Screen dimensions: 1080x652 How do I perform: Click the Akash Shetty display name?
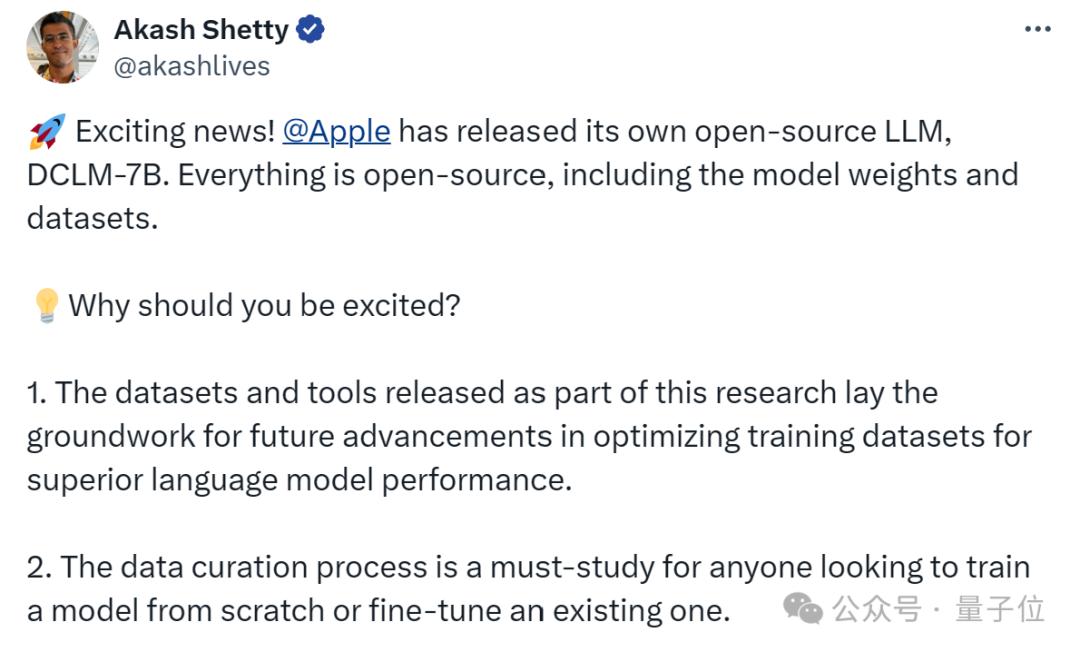[201, 30]
